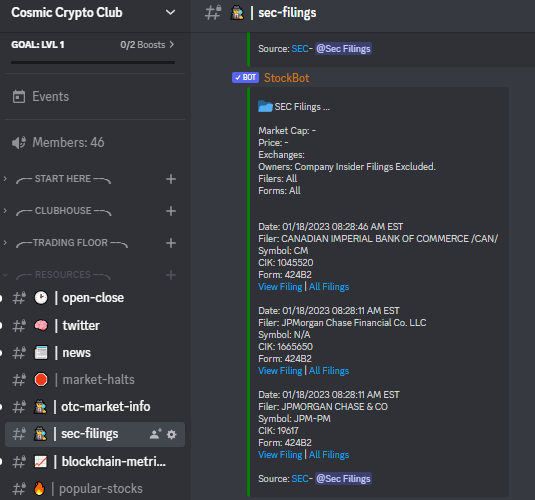Add a channel to the TRADING FLOOR category
The width and height of the screenshot is (535, 500).
point(171,243)
